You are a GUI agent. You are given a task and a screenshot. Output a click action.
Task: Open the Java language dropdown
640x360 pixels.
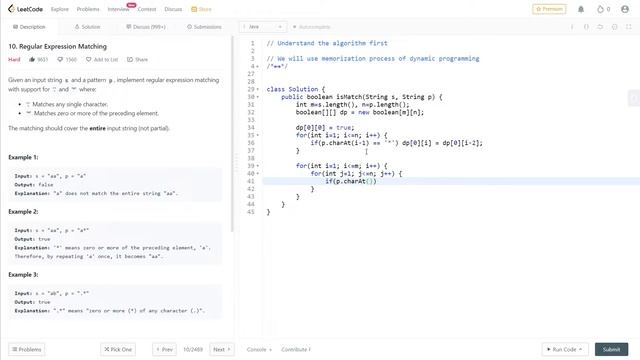click(x=262, y=27)
